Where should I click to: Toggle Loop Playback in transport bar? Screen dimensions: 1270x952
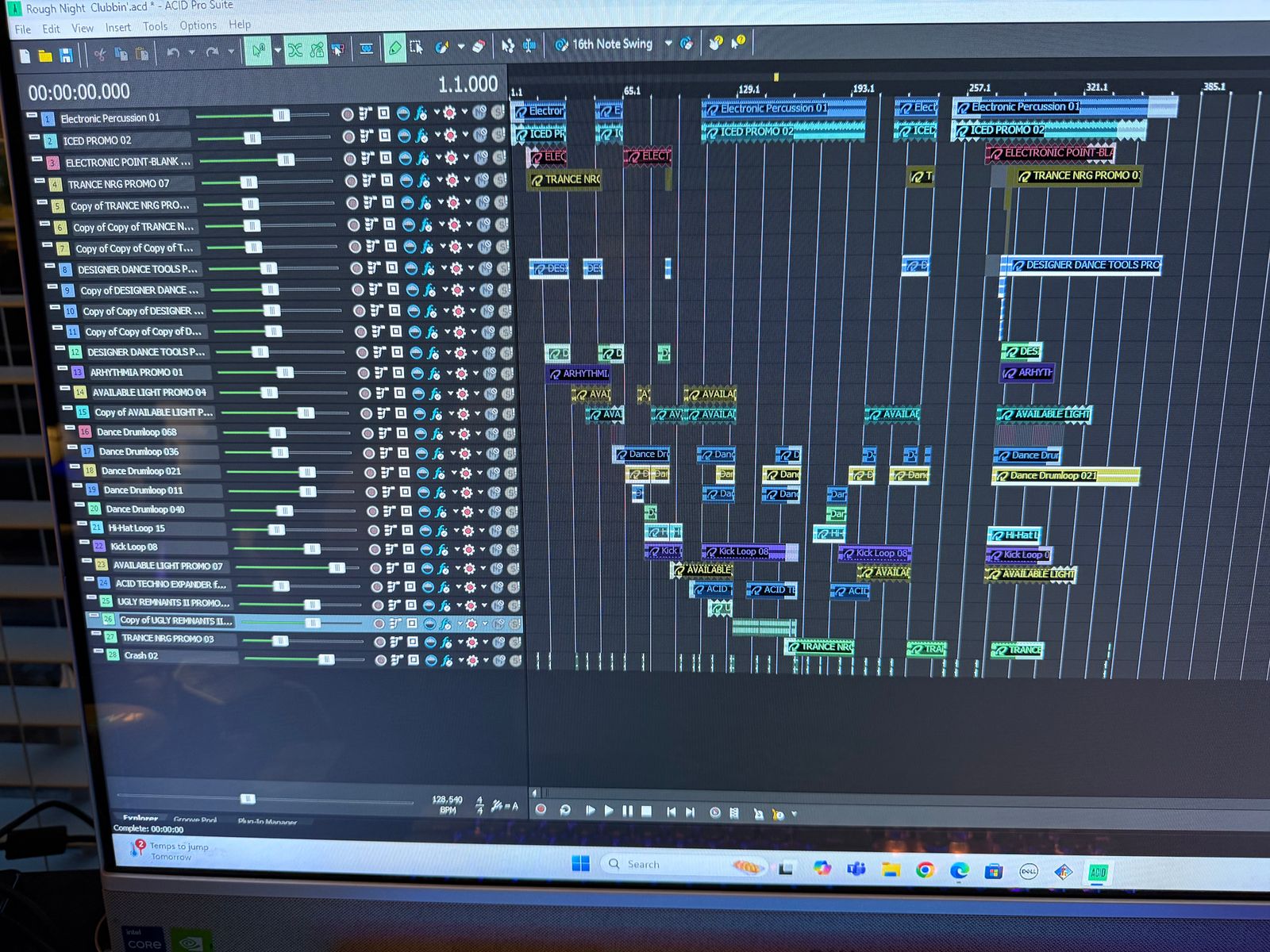pyautogui.click(x=565, y=810)
